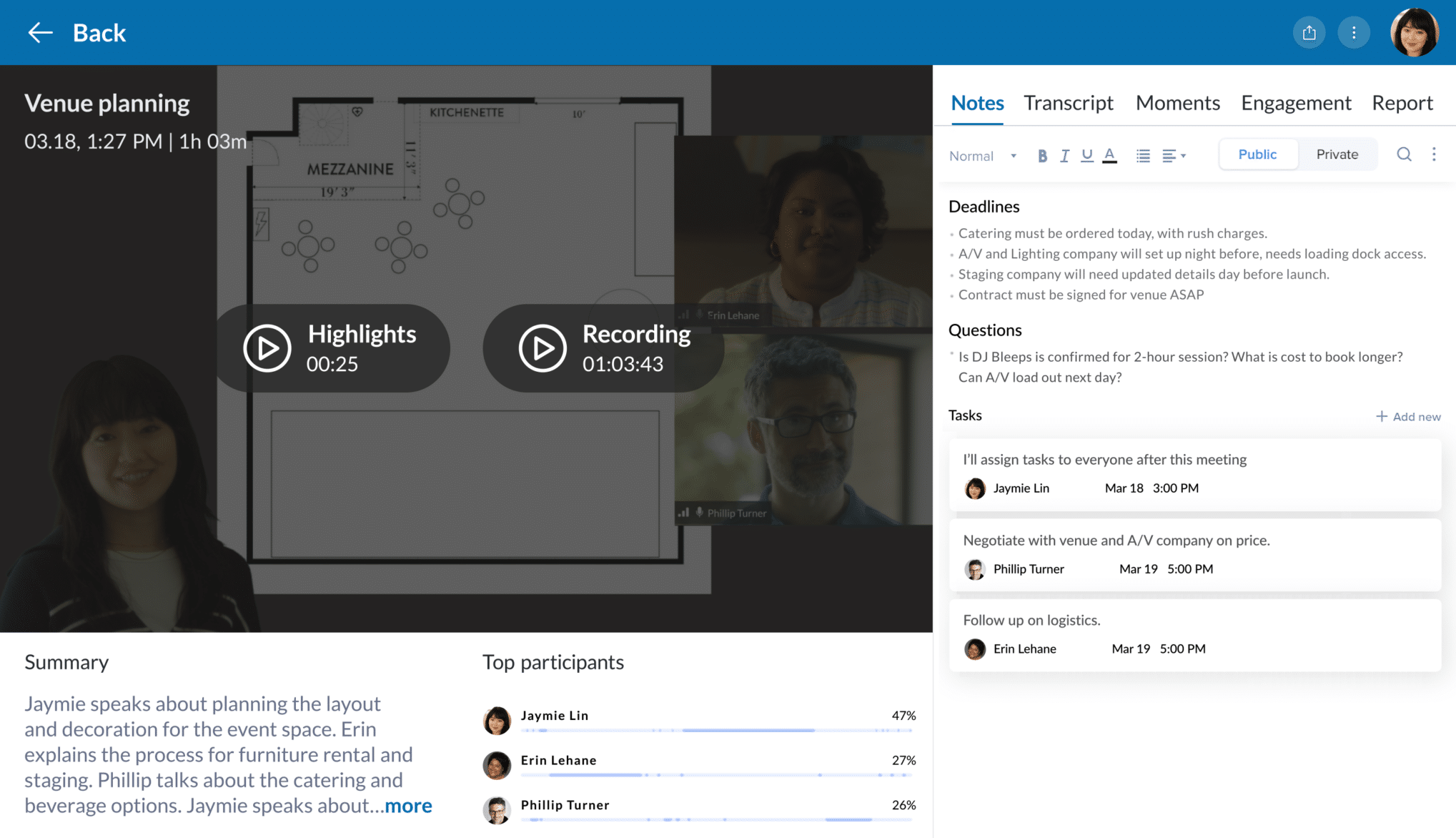This screenshot has width=1456, height=838.
Task: Click Erin Lehane's Mar 19 5:00 PM due date
Action: (1159, 649)
